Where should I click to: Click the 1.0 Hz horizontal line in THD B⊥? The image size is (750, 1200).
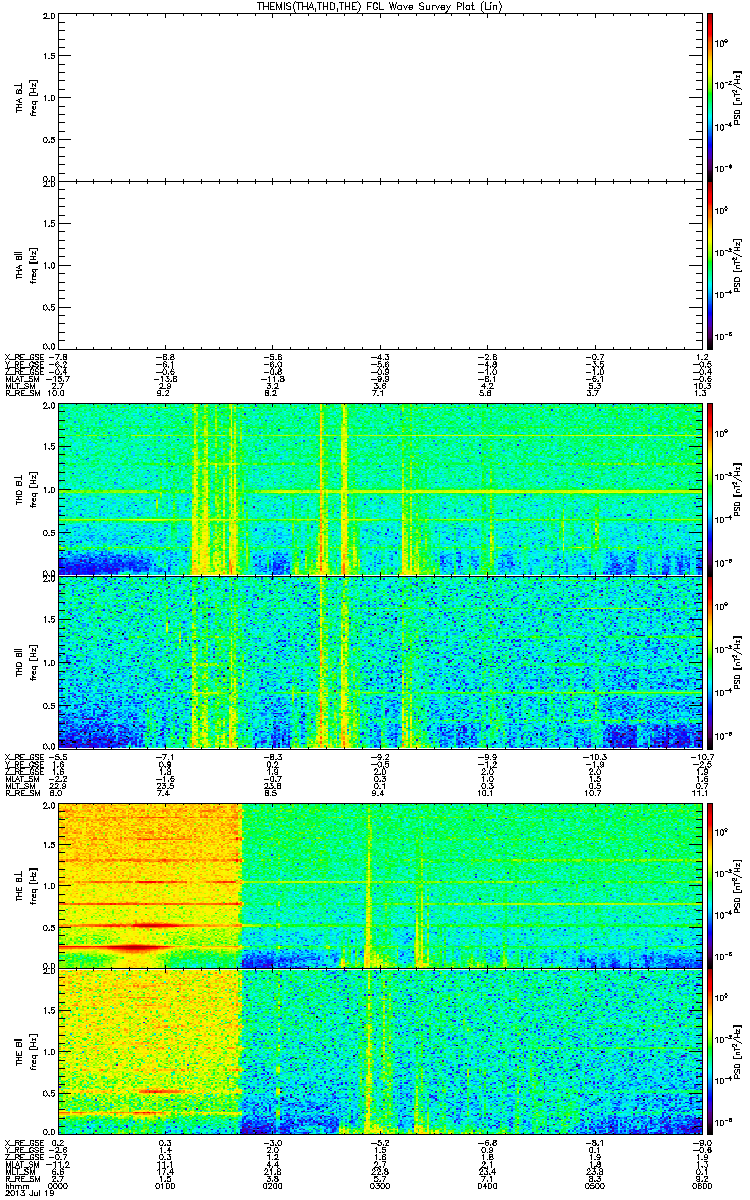379,491
